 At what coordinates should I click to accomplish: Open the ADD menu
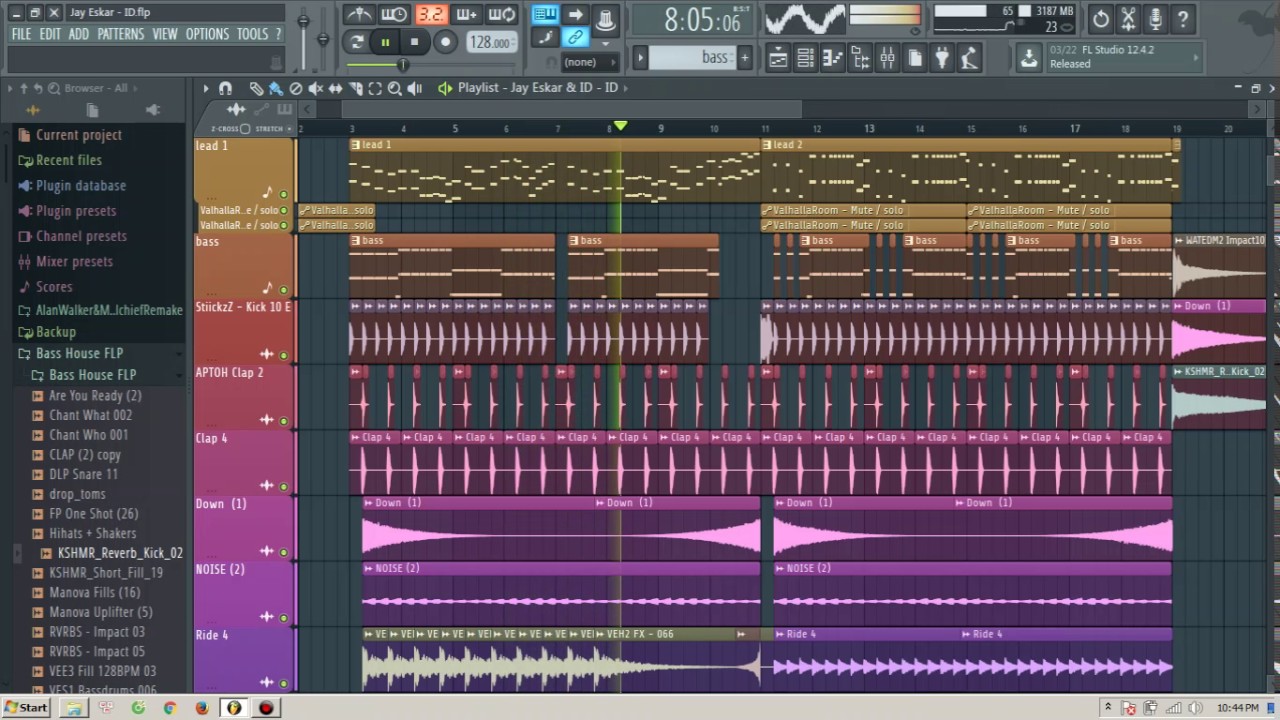(79, 34)
